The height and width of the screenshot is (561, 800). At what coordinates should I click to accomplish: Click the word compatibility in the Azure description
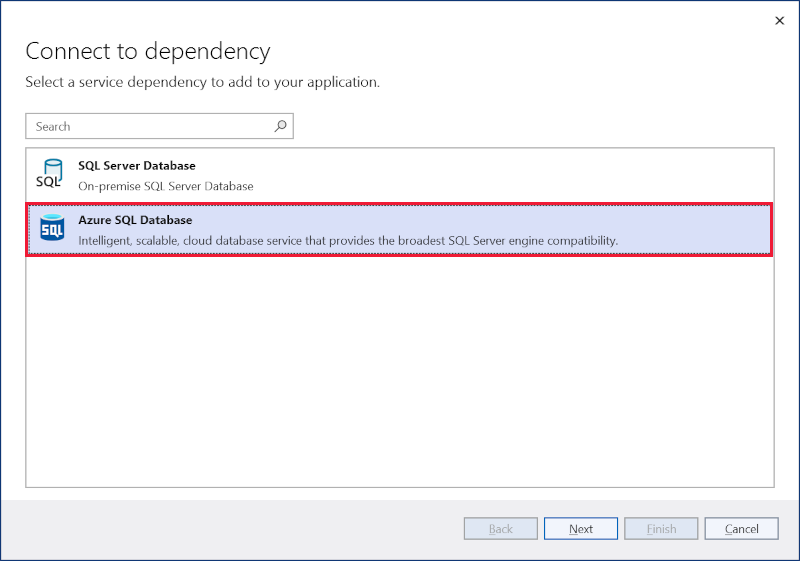(582, 240)
